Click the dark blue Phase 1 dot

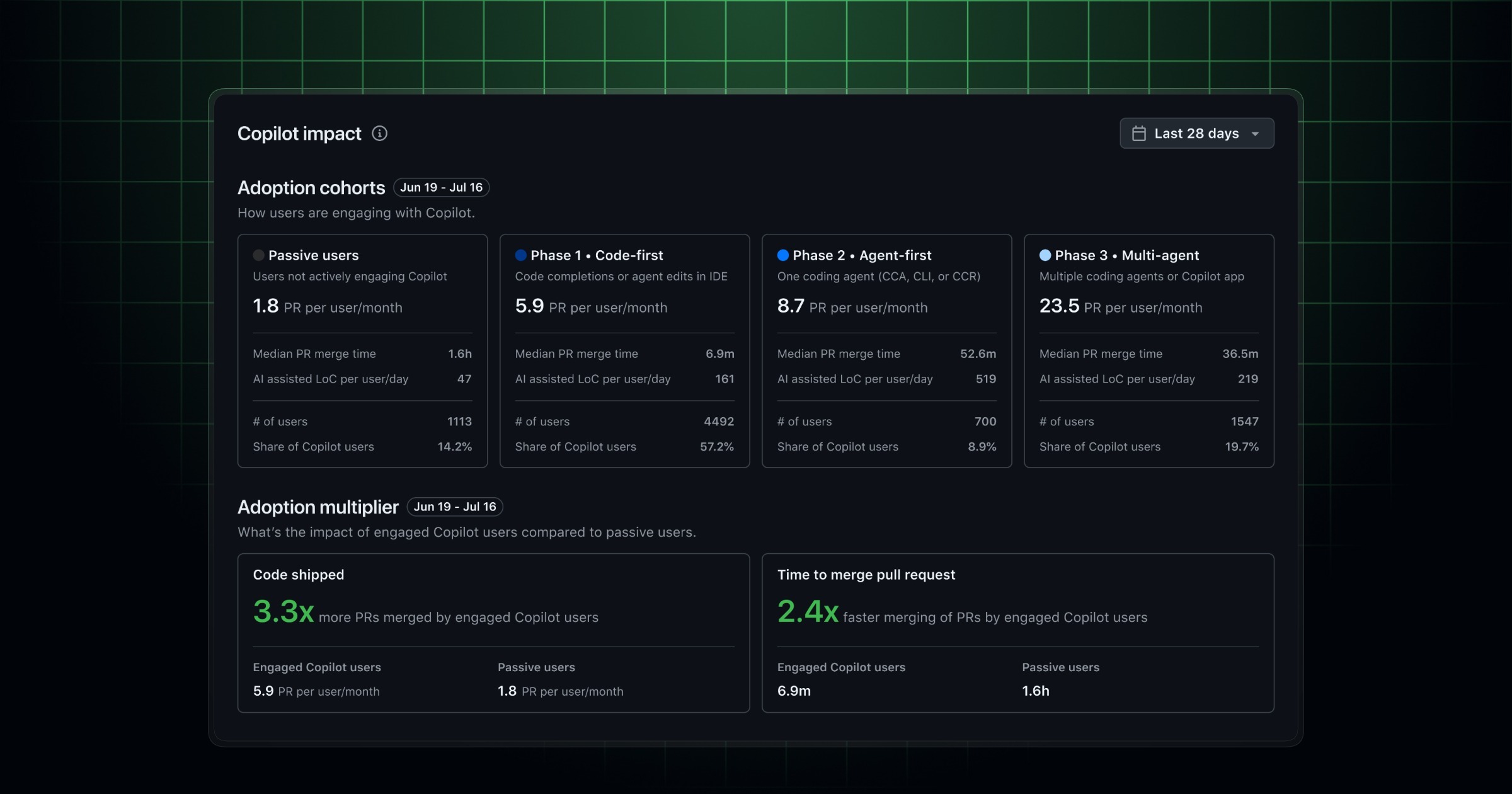coord(520,255)
